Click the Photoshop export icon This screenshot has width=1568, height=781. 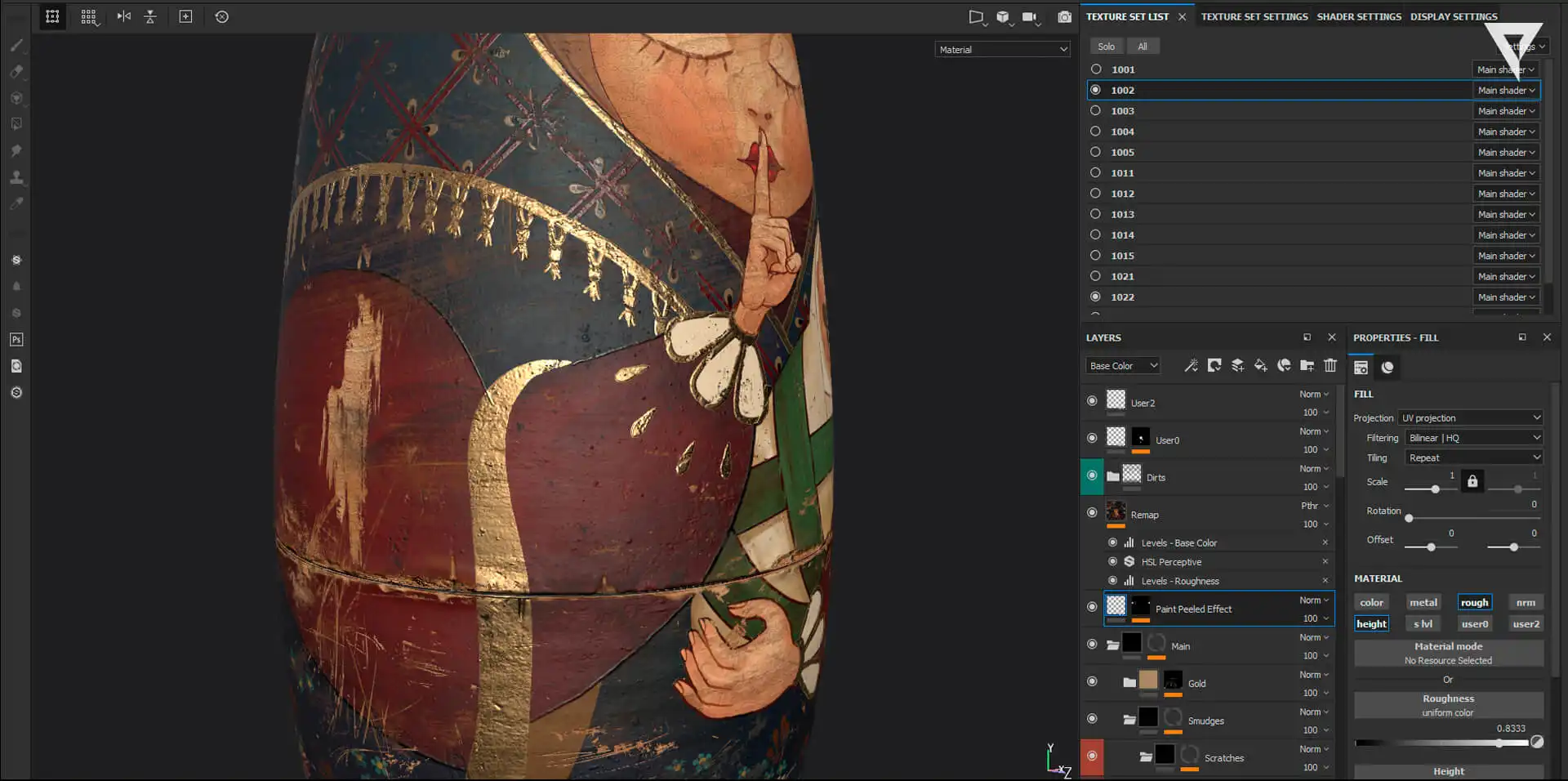point(16,340)
